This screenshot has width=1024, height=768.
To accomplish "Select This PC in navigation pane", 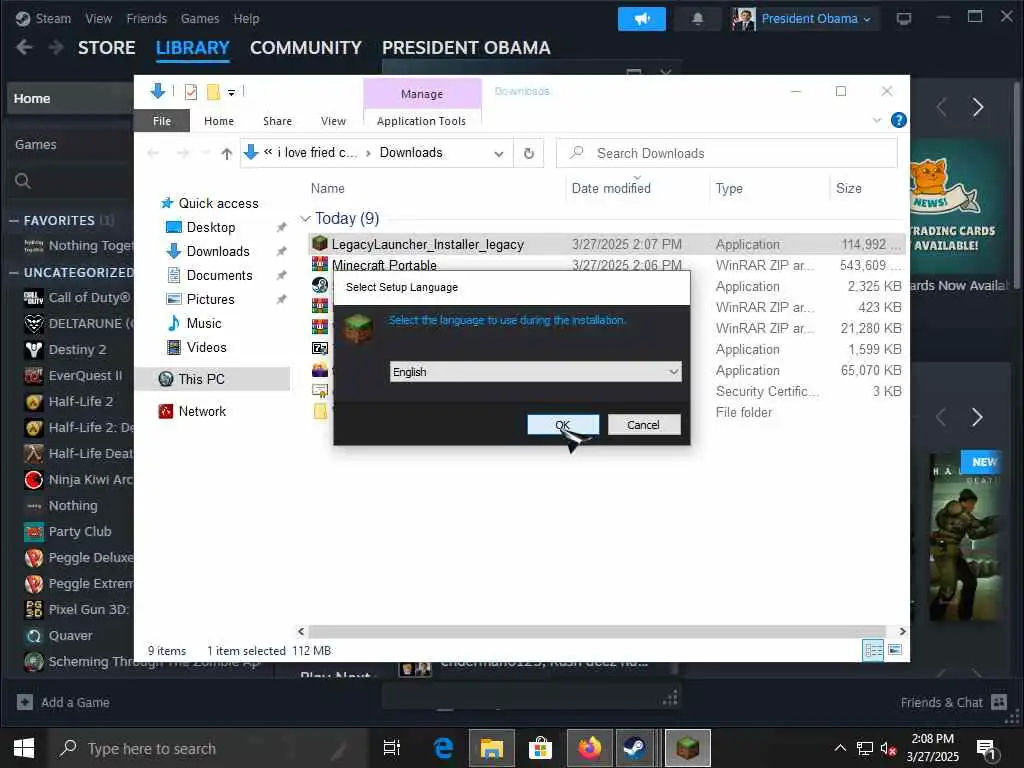I will 201,379.
